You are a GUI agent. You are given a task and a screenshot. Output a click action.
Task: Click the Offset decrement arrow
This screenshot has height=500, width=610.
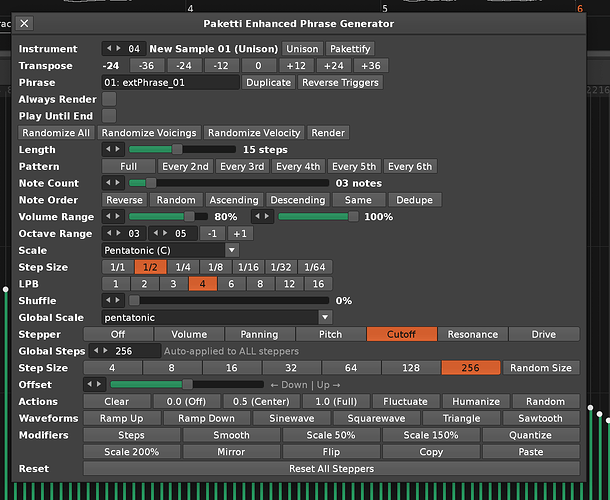tap(90, 384)
